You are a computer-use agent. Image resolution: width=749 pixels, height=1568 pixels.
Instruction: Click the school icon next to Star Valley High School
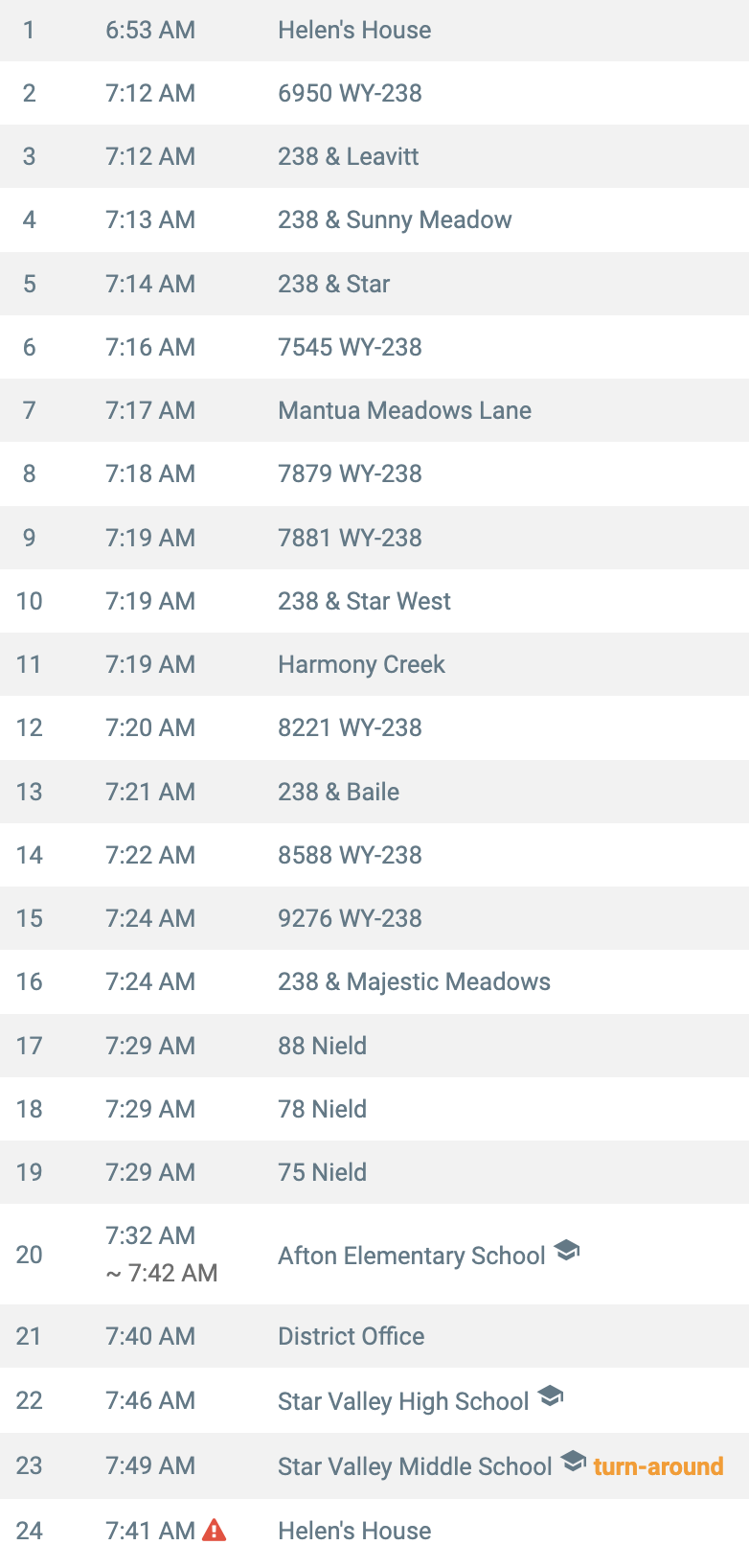pyautogui.click(x=551, y=1396)
